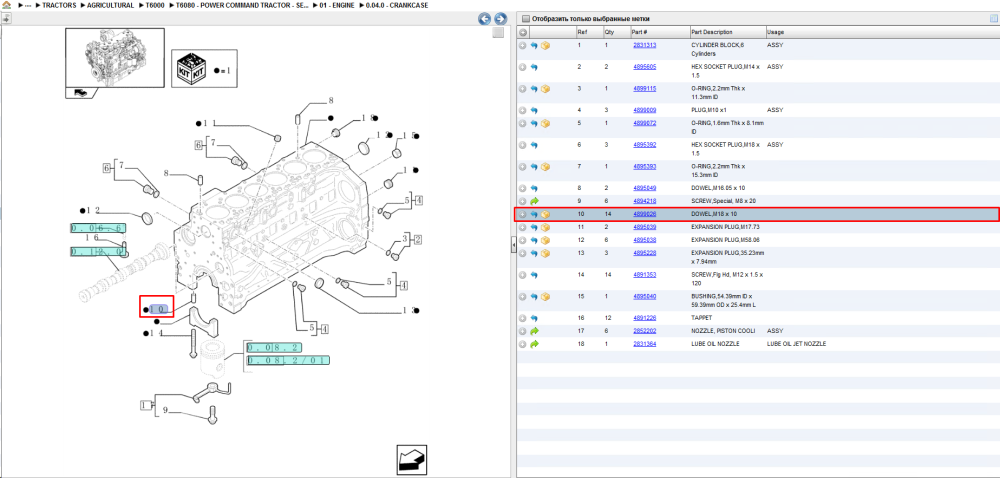Sort by the Ref column header

point(582,32)
